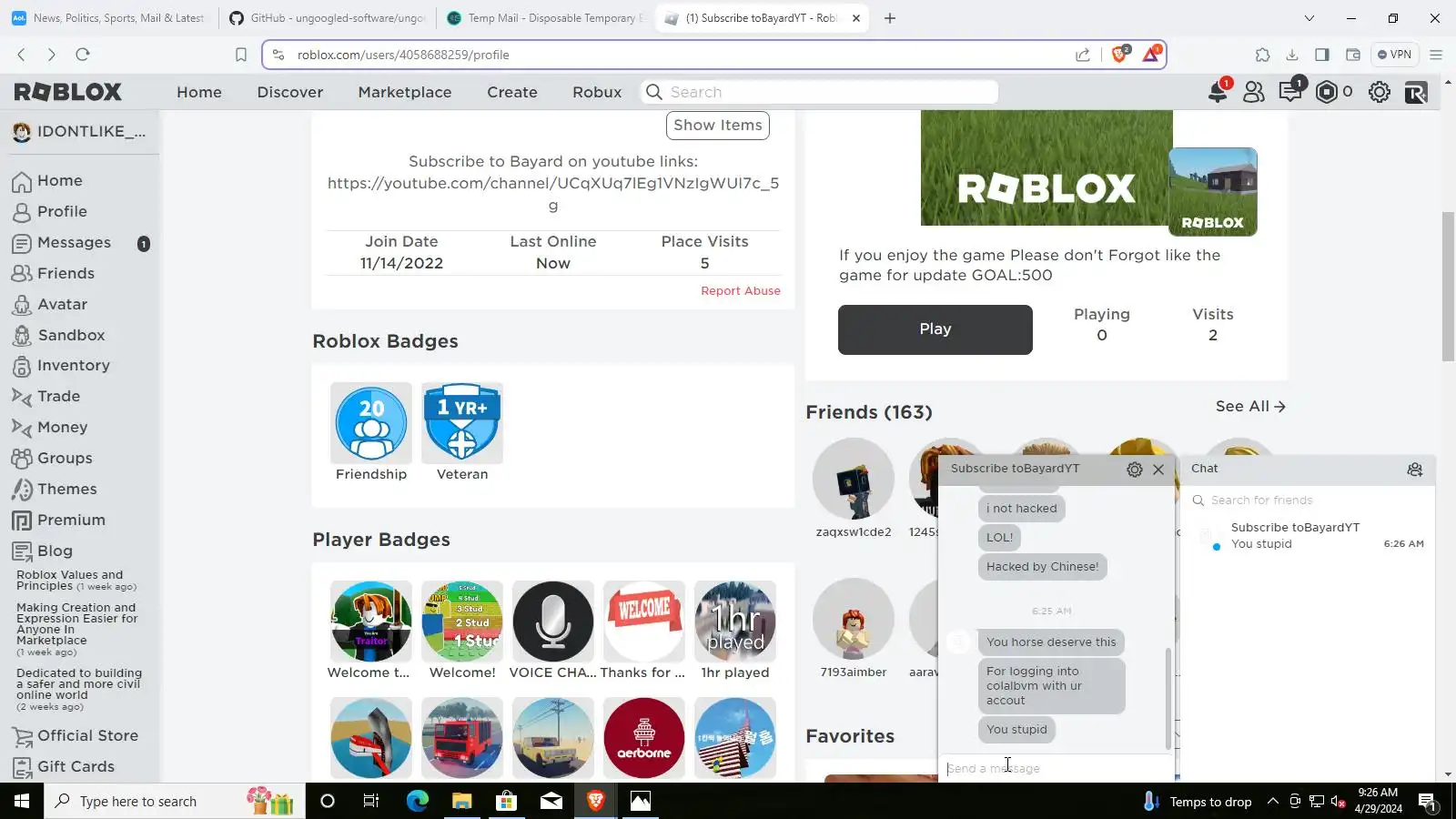Screen dimensions: 1456x819
Task: Create a chat group from Chat panel icon
Action: point(1414,470)
